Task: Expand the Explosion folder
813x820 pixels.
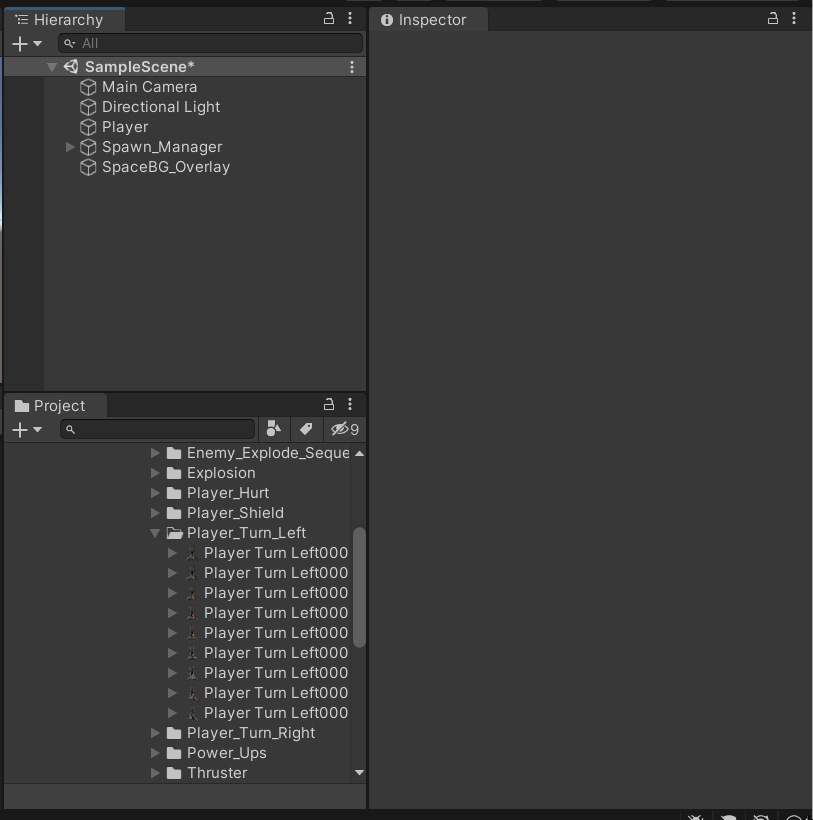Action: point(155,473)
